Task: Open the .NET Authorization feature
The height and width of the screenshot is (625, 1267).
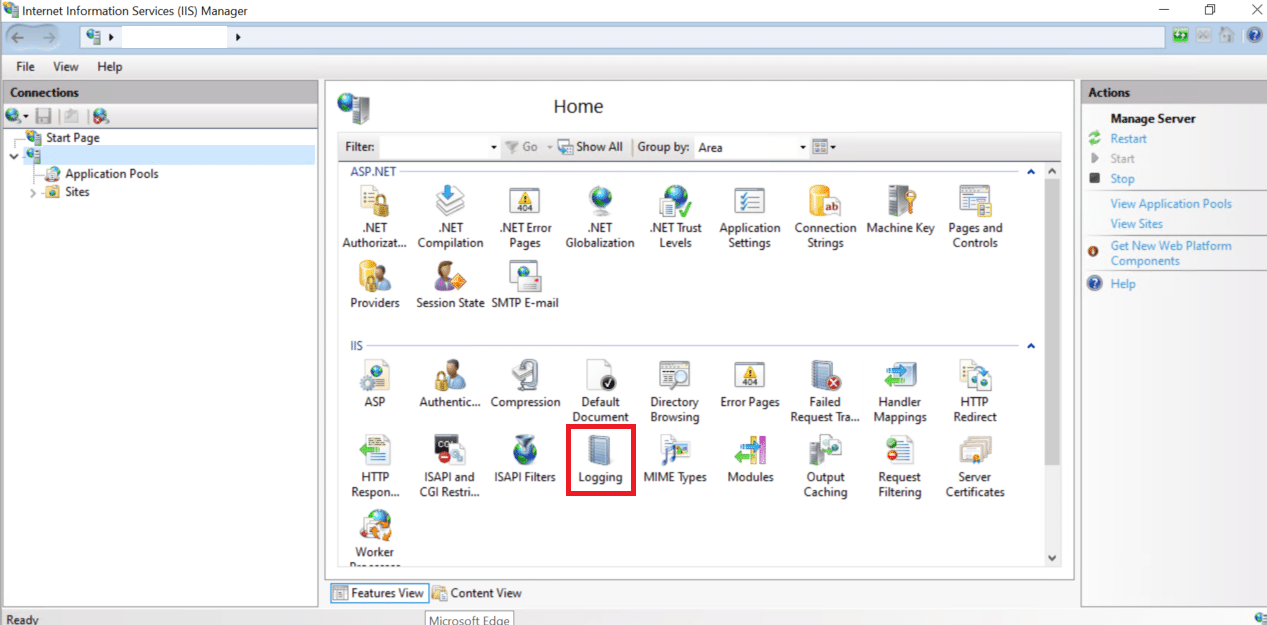Action: (375, 217)
